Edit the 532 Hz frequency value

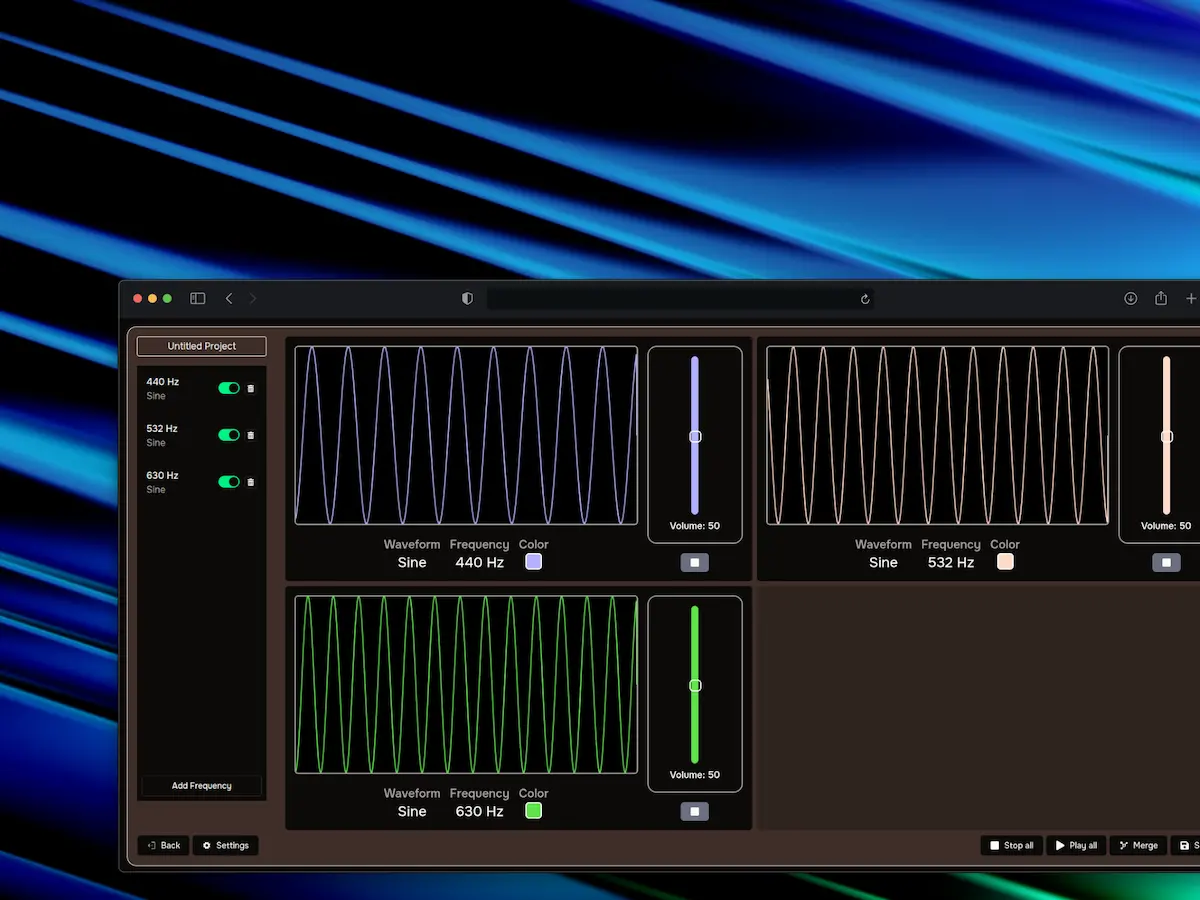coord(951,563)
